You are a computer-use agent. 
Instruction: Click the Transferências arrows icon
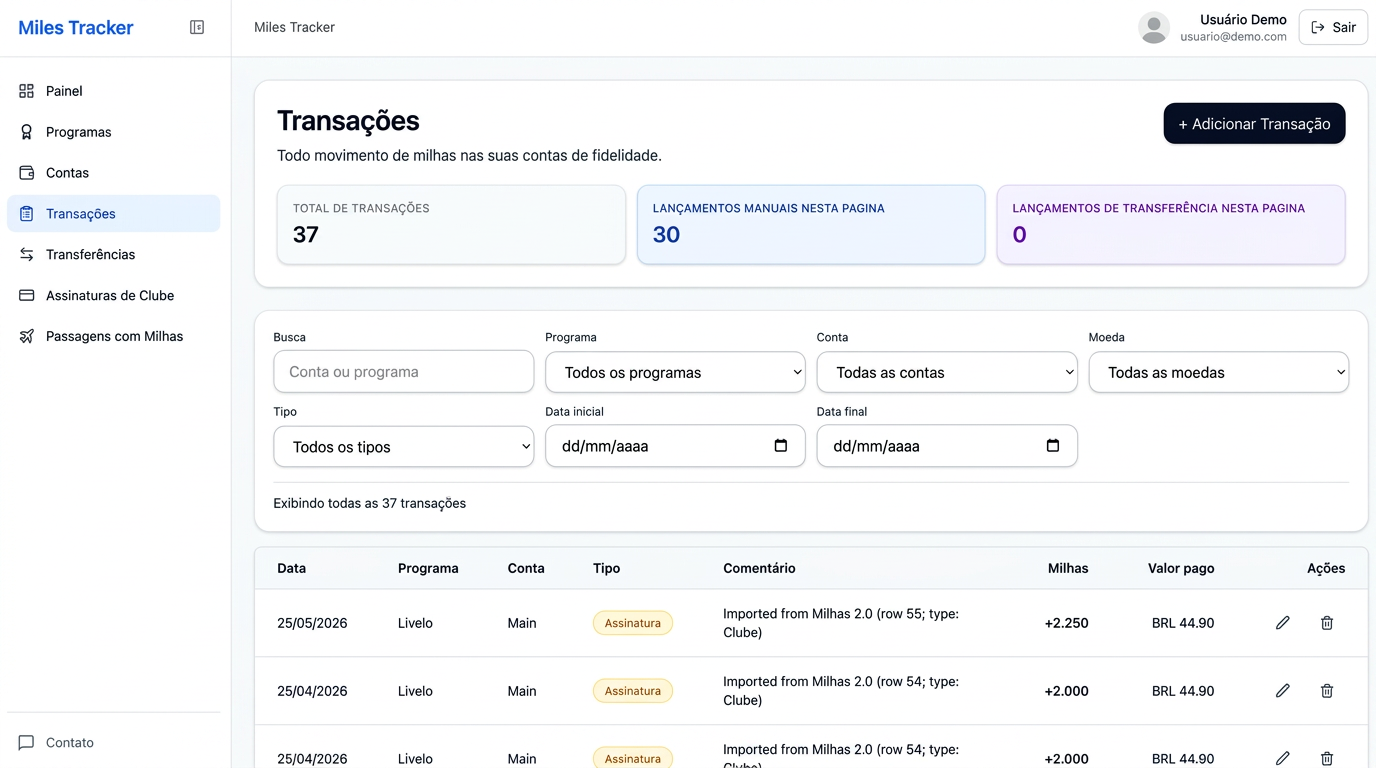[27, 255]
